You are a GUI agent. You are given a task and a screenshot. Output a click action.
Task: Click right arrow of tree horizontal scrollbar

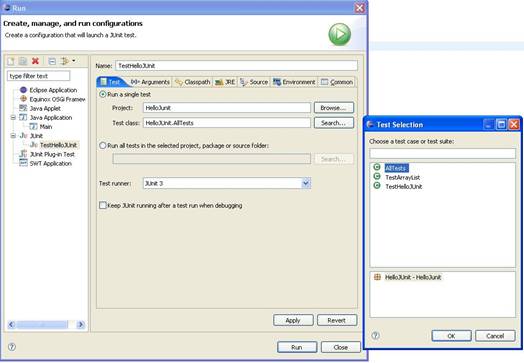80,325
